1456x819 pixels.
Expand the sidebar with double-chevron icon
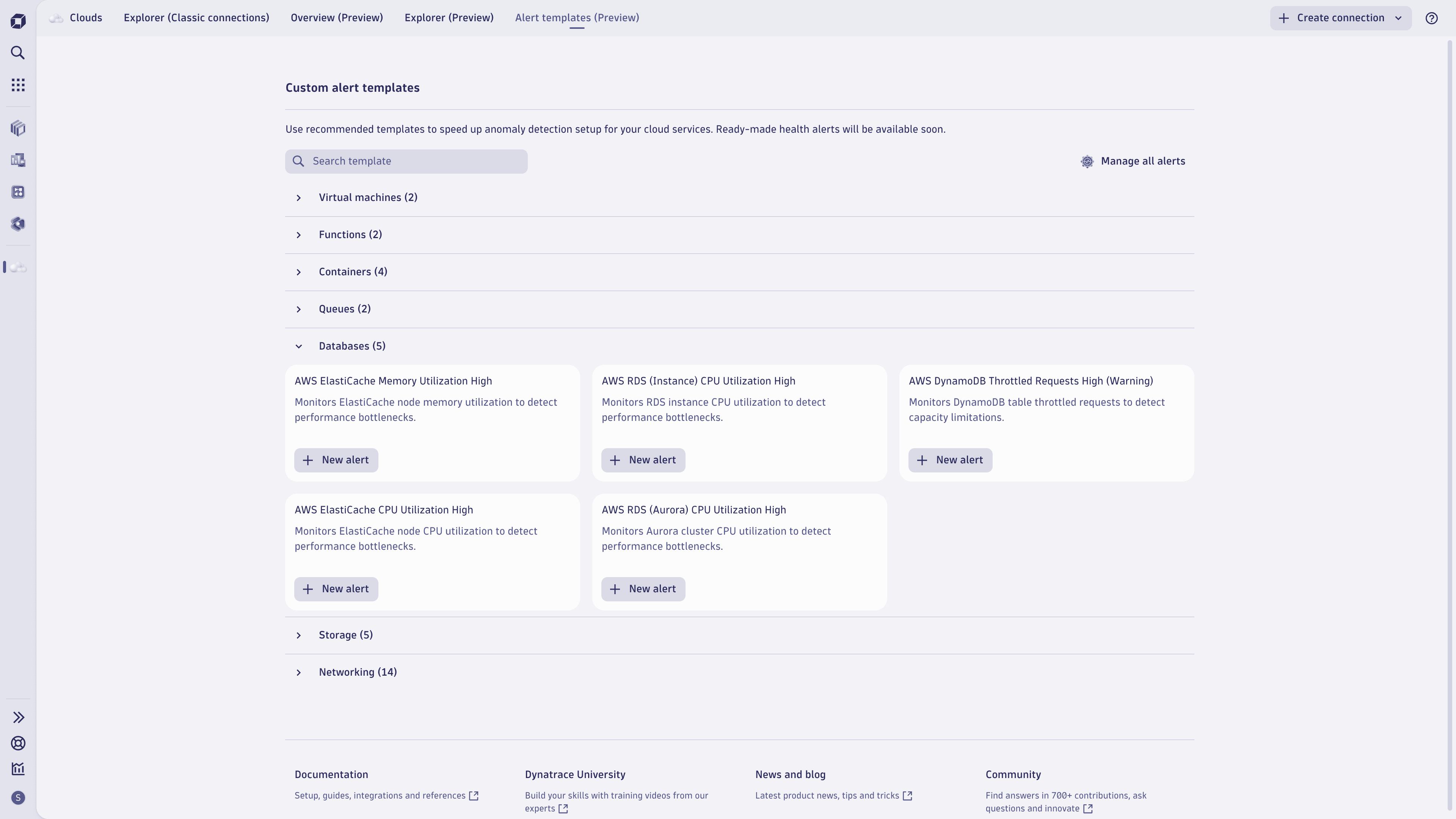(x=18, y=717)
